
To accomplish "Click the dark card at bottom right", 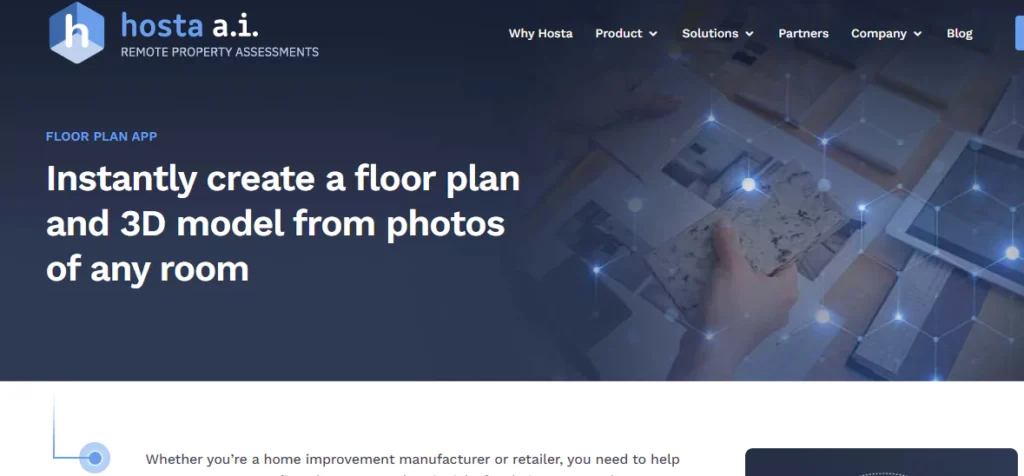I will (881, 462).
